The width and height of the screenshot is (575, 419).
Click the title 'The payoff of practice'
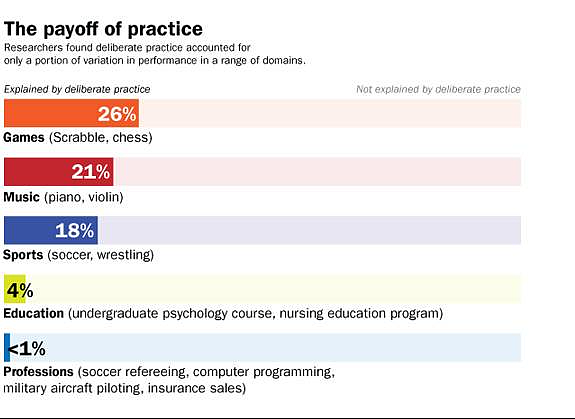103,29
